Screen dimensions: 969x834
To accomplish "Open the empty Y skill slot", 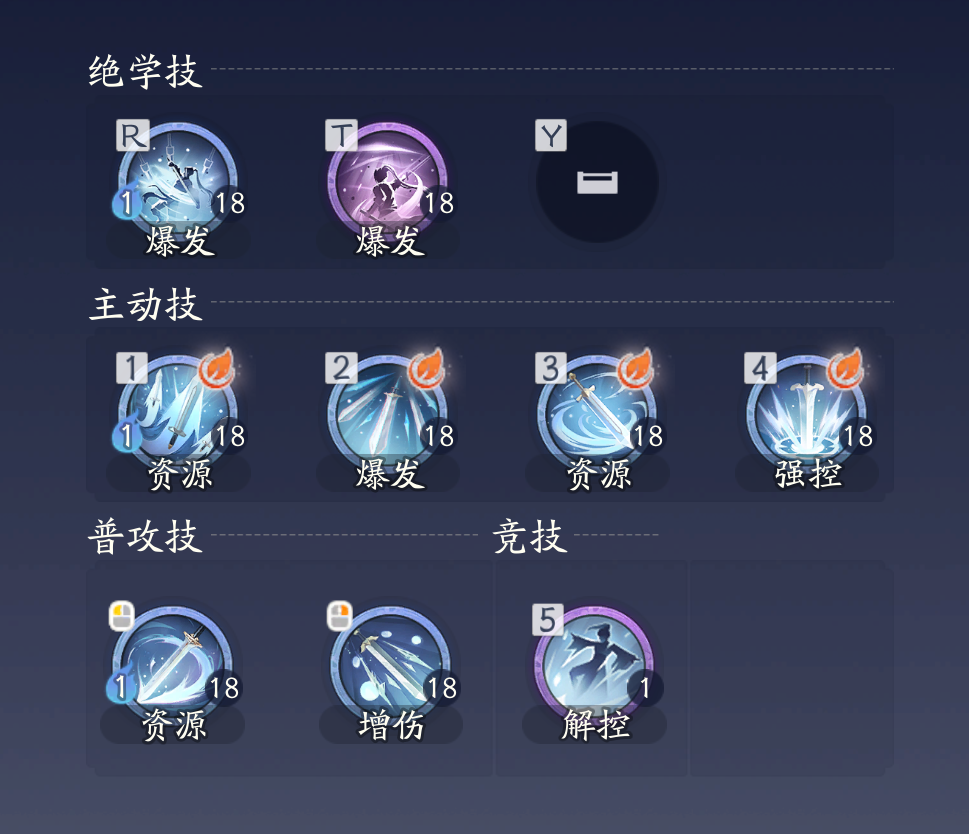I will point(597,182).
